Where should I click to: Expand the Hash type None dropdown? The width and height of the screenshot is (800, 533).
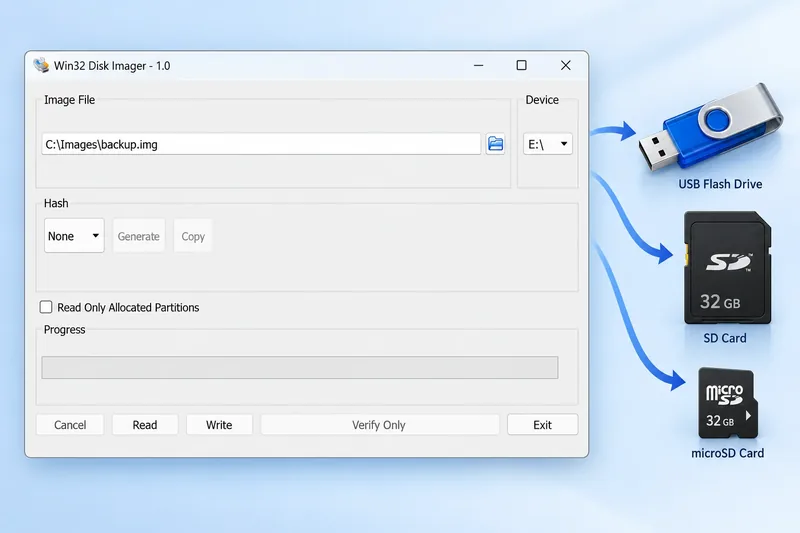(x=74, y=236)
